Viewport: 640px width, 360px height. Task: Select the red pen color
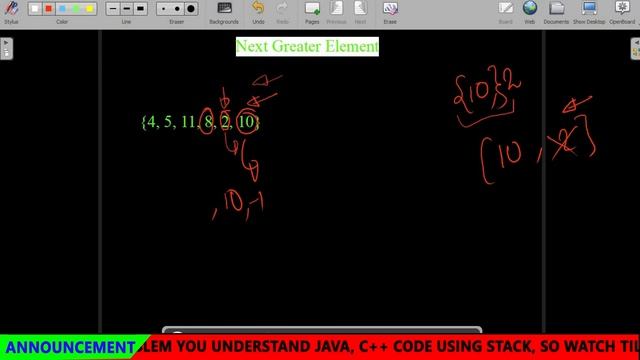click(49, 9)
